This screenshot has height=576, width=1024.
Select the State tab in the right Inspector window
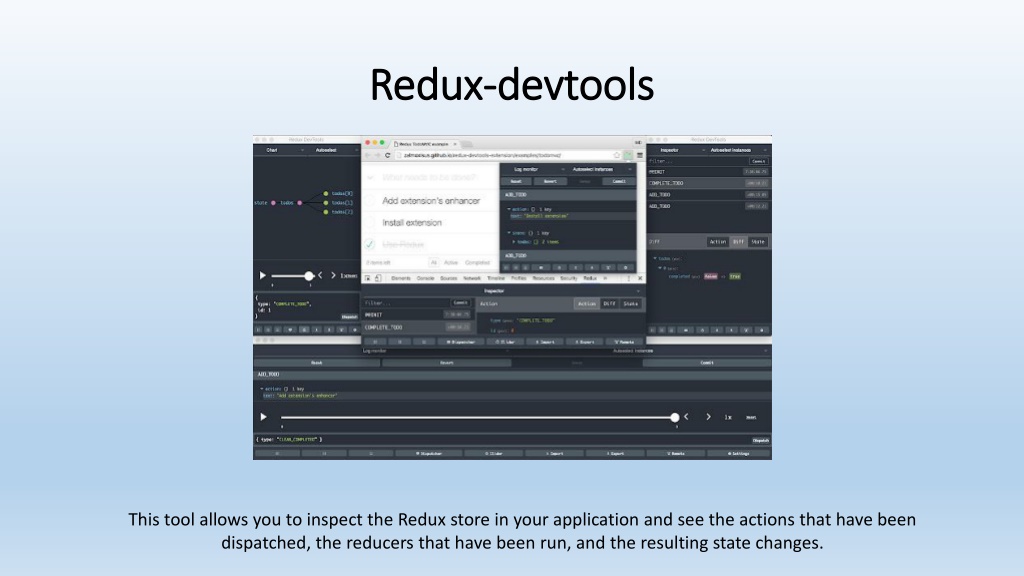pos(758,242)
